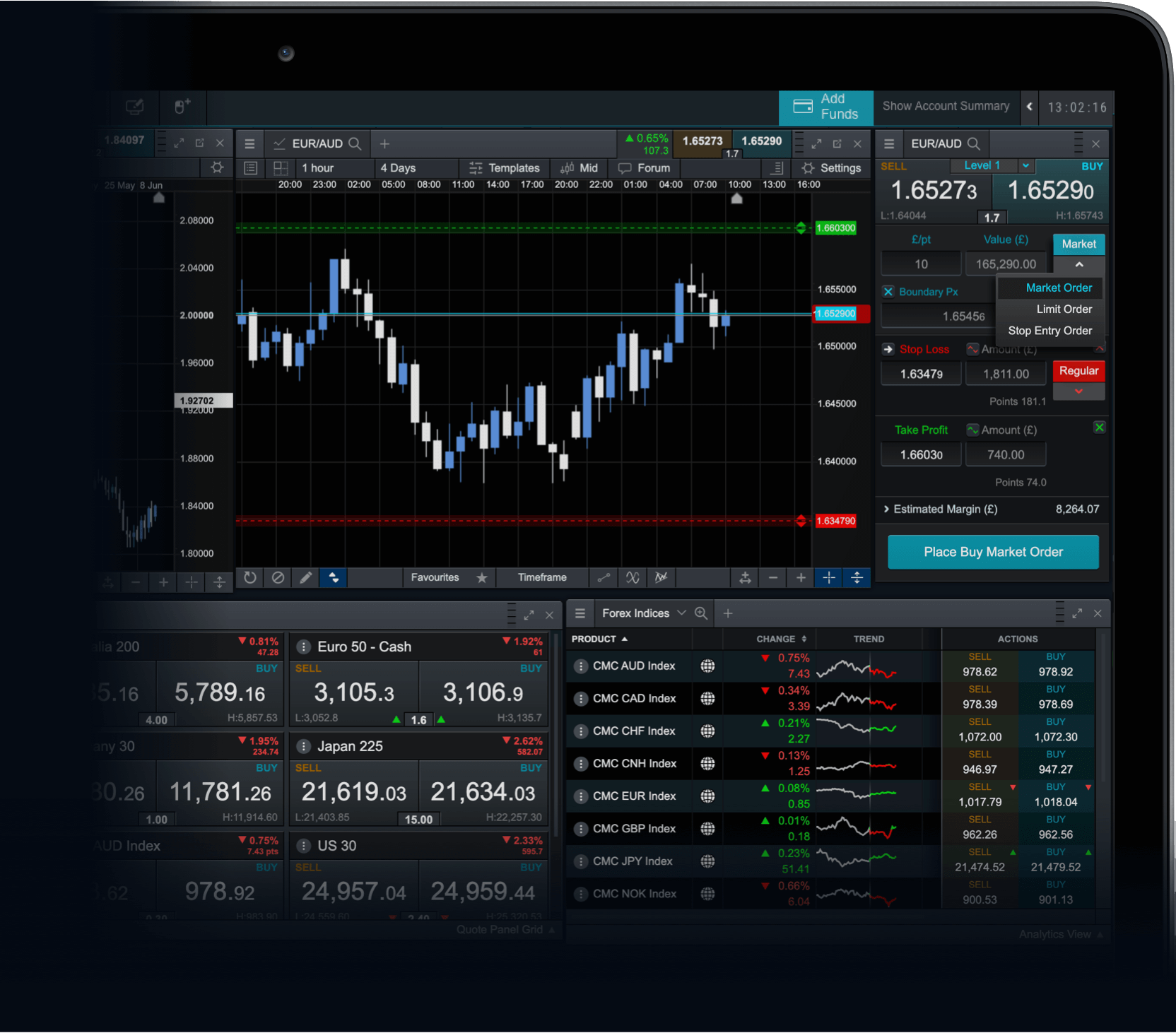Viewport: 1176px width, 1033px height.
Task: Click the Forum speech bubble button
Action: tap(644, 168)
